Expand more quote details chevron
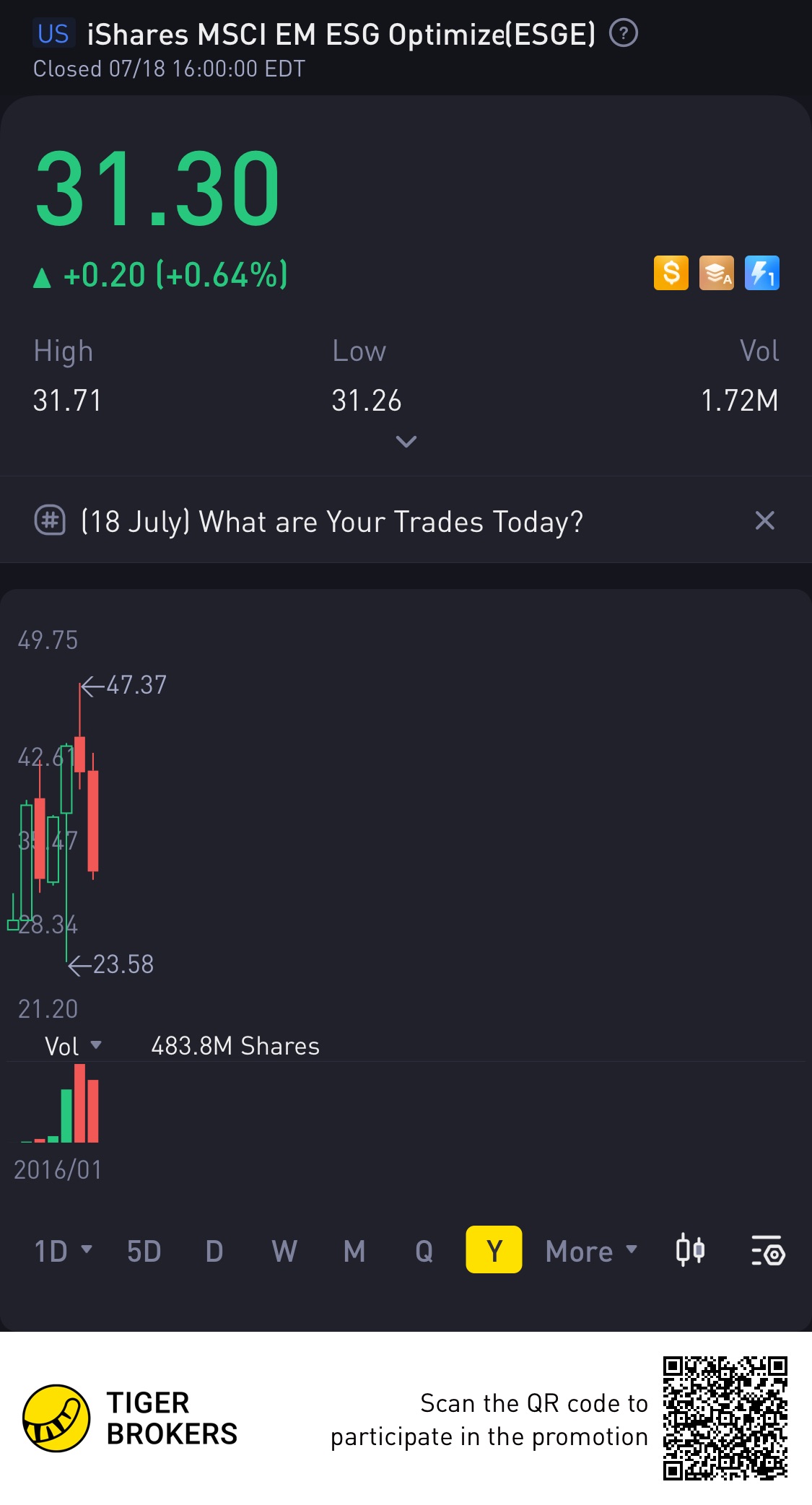Image resolution: width=812 pixels, height=1505 pixels. [x=406, y=441]
